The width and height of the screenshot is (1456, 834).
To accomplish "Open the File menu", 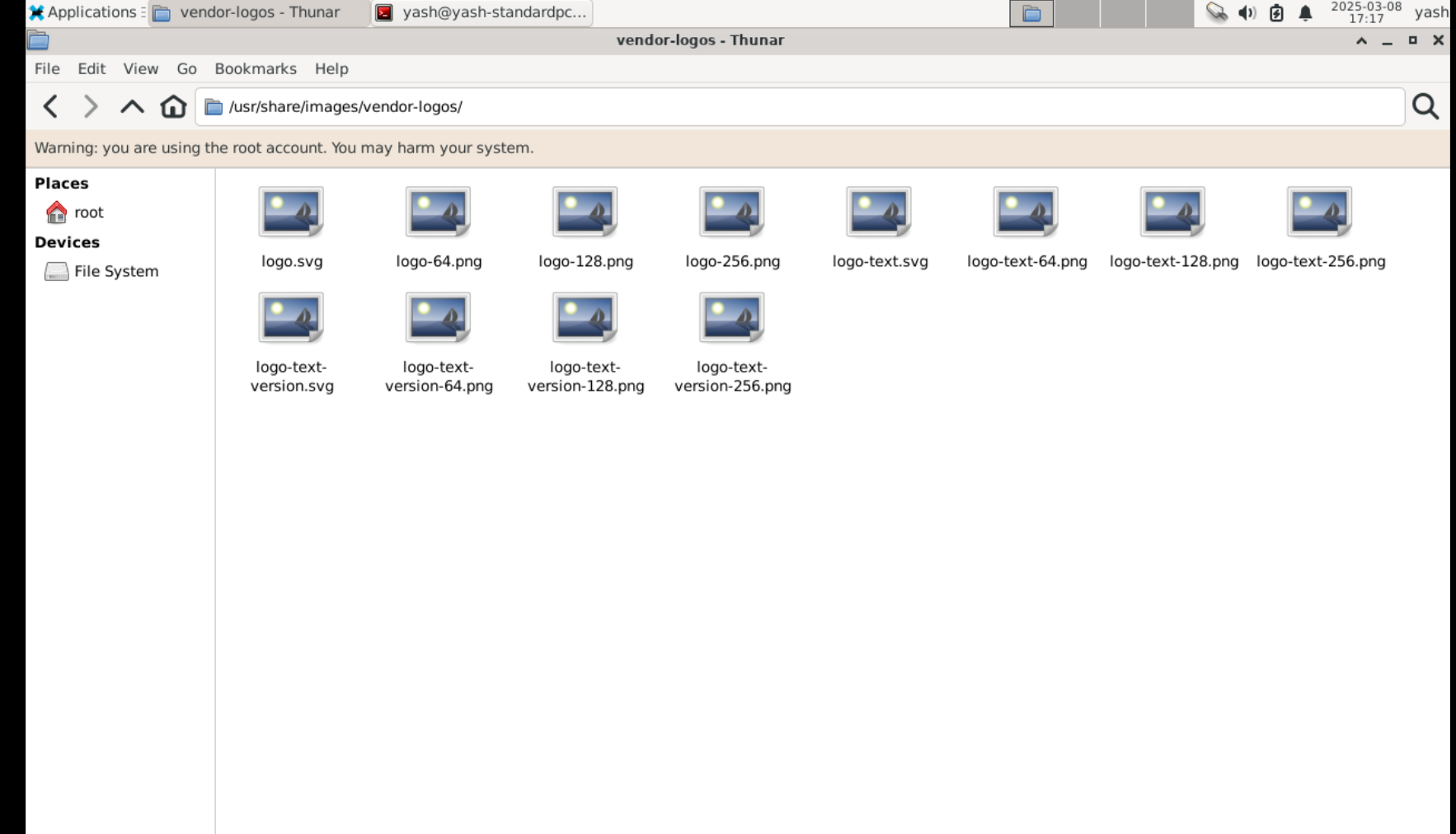I will click(x=47, y=68).
